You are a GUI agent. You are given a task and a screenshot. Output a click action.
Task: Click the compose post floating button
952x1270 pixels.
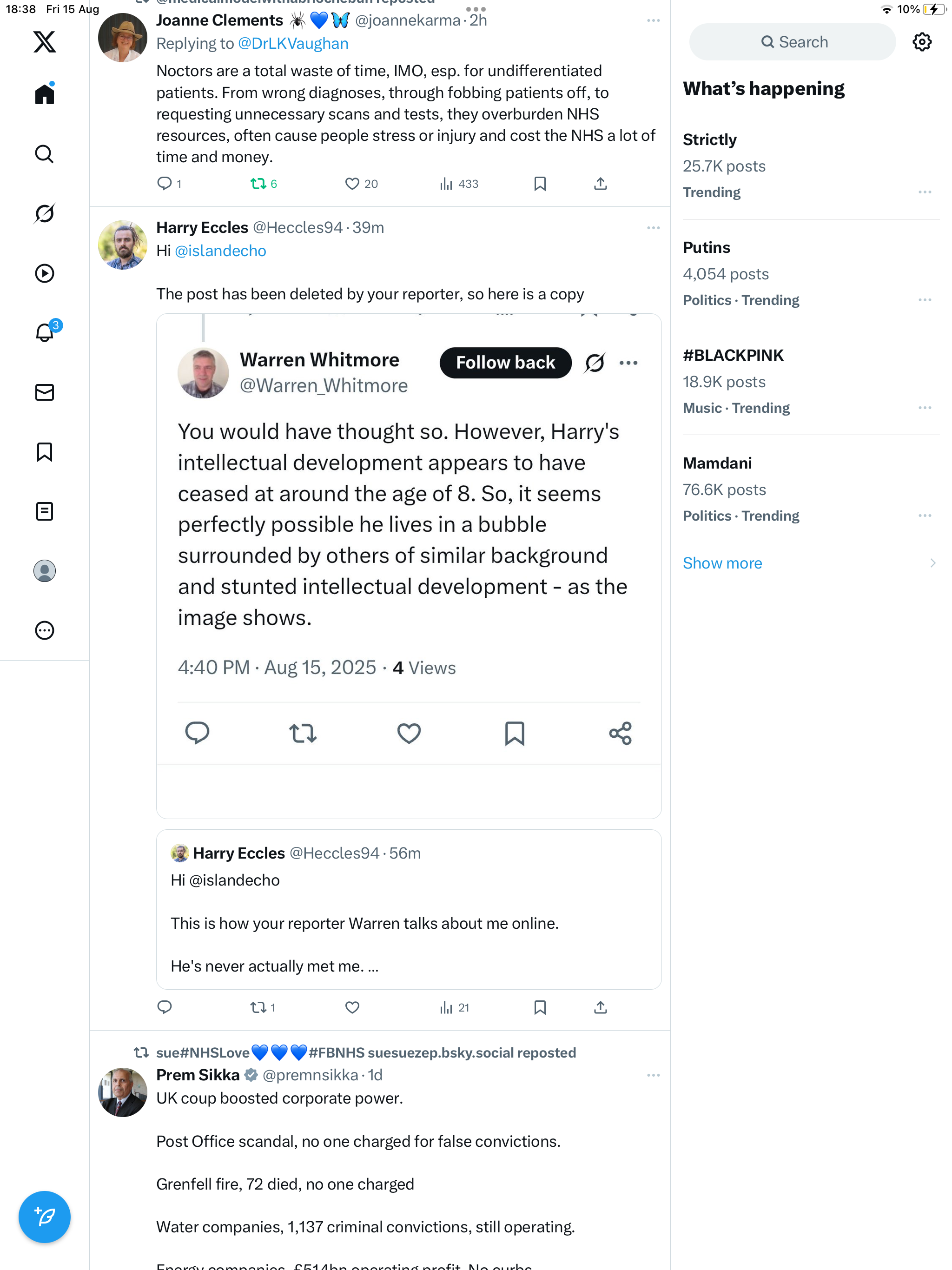44,1217
